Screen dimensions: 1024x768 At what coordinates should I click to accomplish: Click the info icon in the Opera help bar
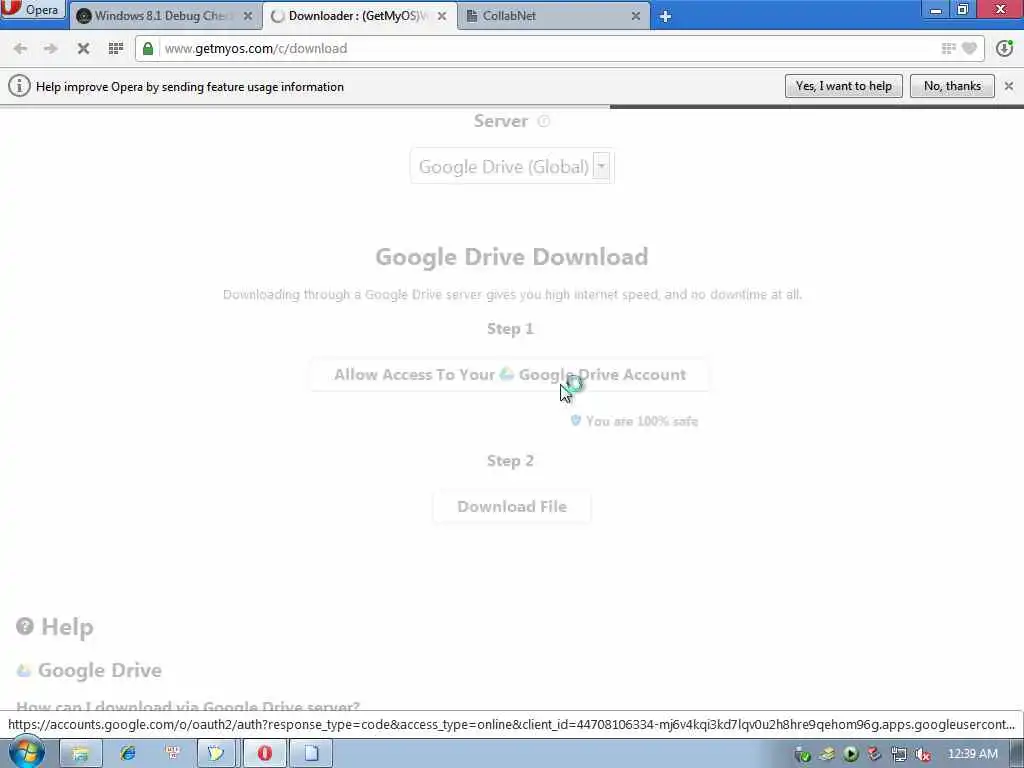19,86
